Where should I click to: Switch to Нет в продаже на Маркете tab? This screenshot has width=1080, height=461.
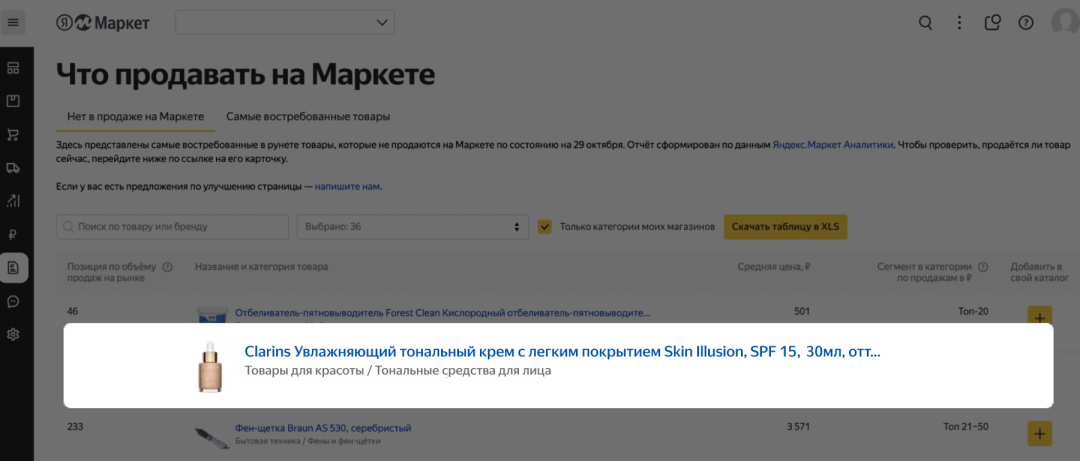[136, 116]
